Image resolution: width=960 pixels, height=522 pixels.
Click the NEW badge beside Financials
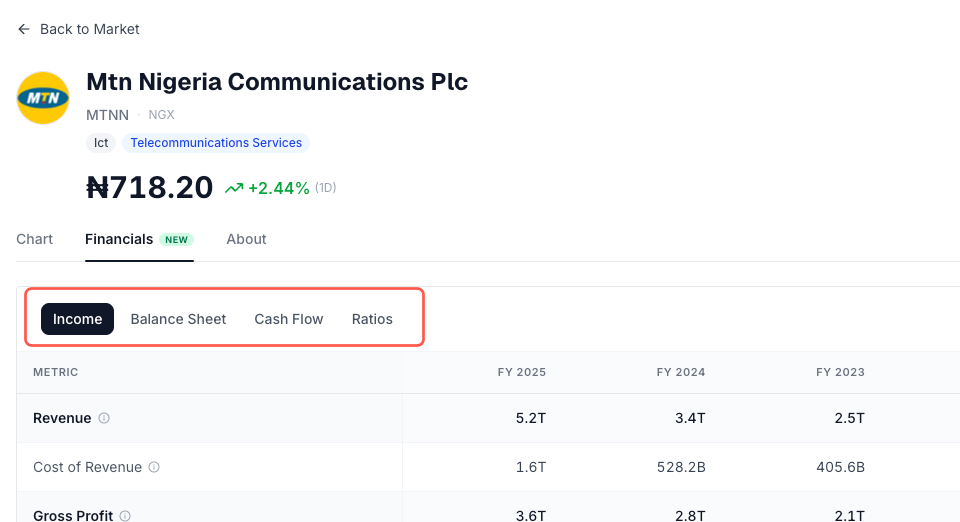point(177,240)
